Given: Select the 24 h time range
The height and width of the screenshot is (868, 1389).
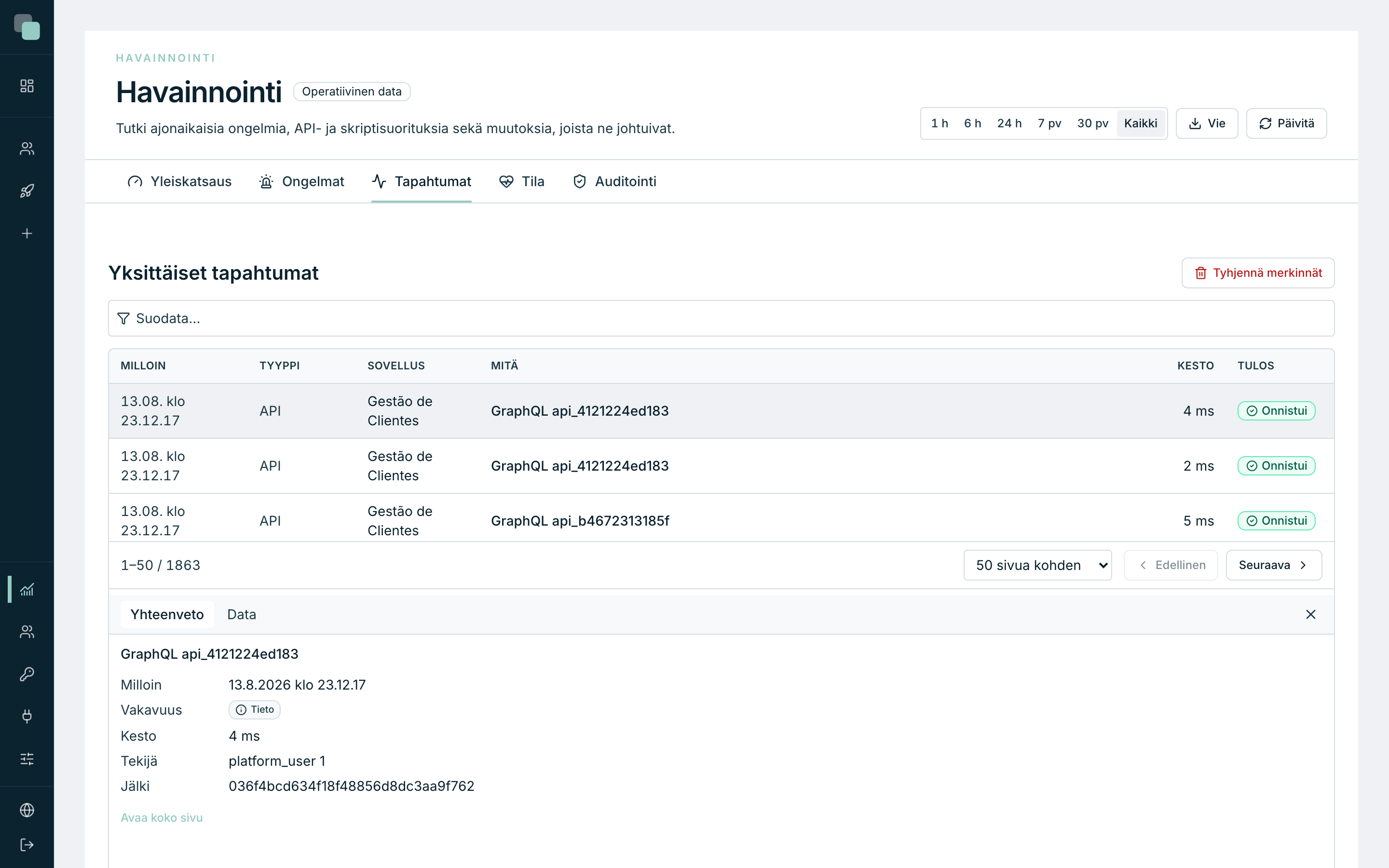Looking at the screenshot, I should (1009, 123).
